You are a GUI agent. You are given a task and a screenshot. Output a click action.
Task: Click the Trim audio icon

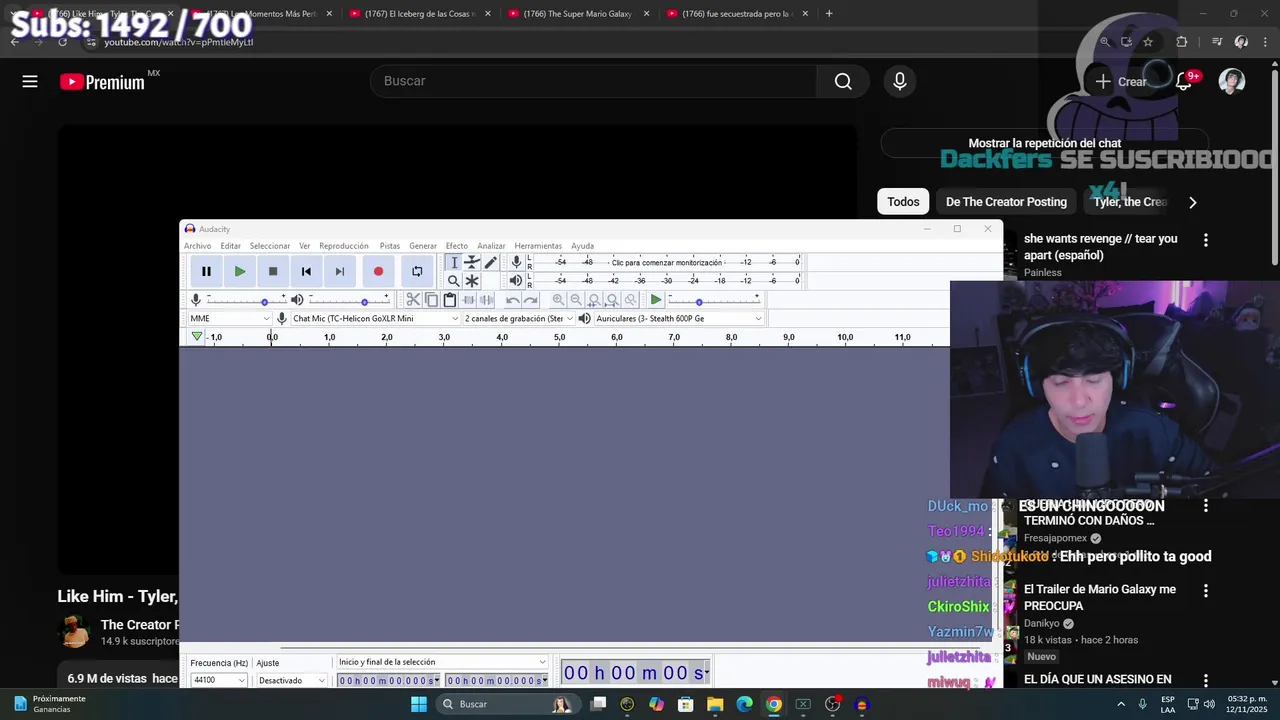click(468, 300)
